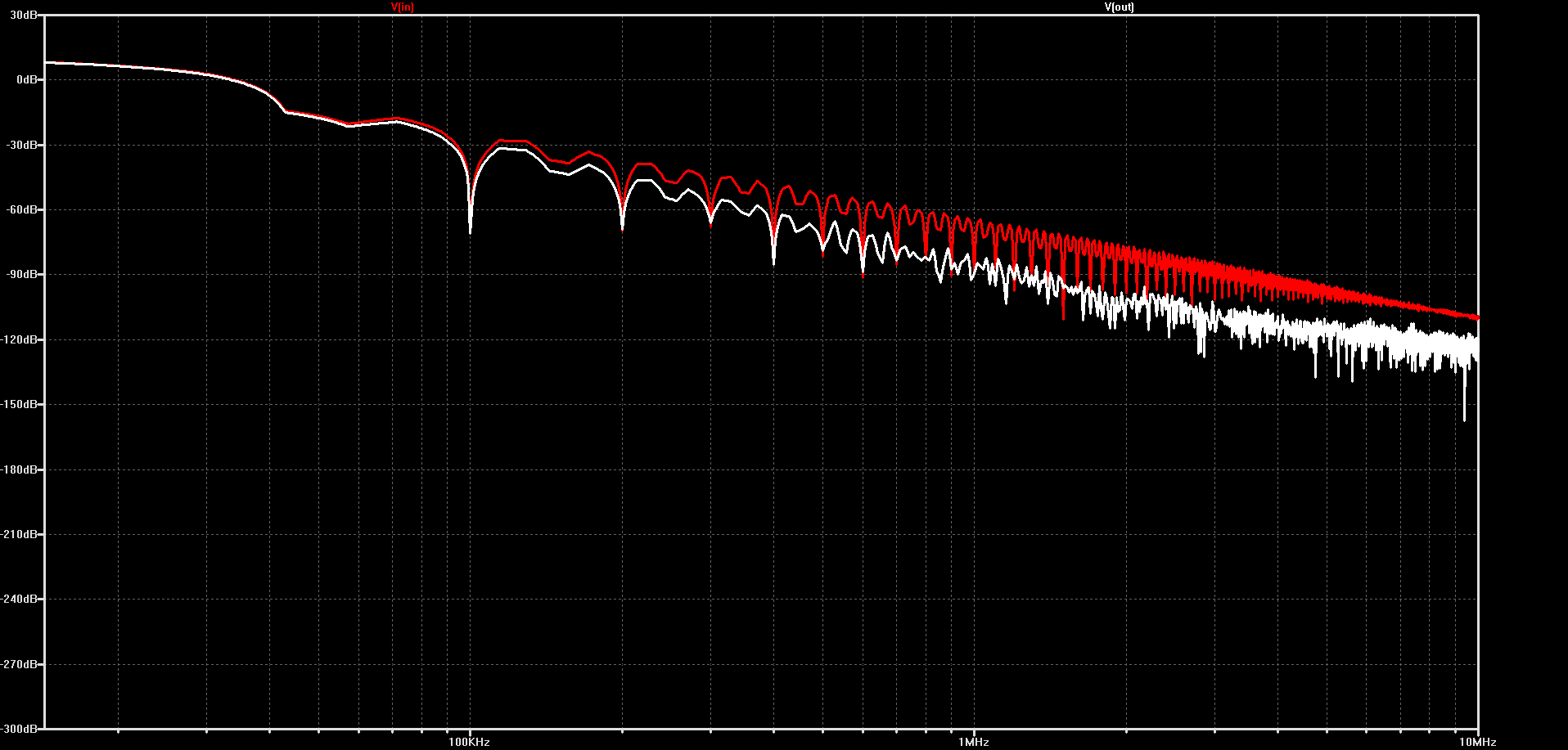
Task: Click the 10MHz frequency axis label
Action: click(1478, 742)
